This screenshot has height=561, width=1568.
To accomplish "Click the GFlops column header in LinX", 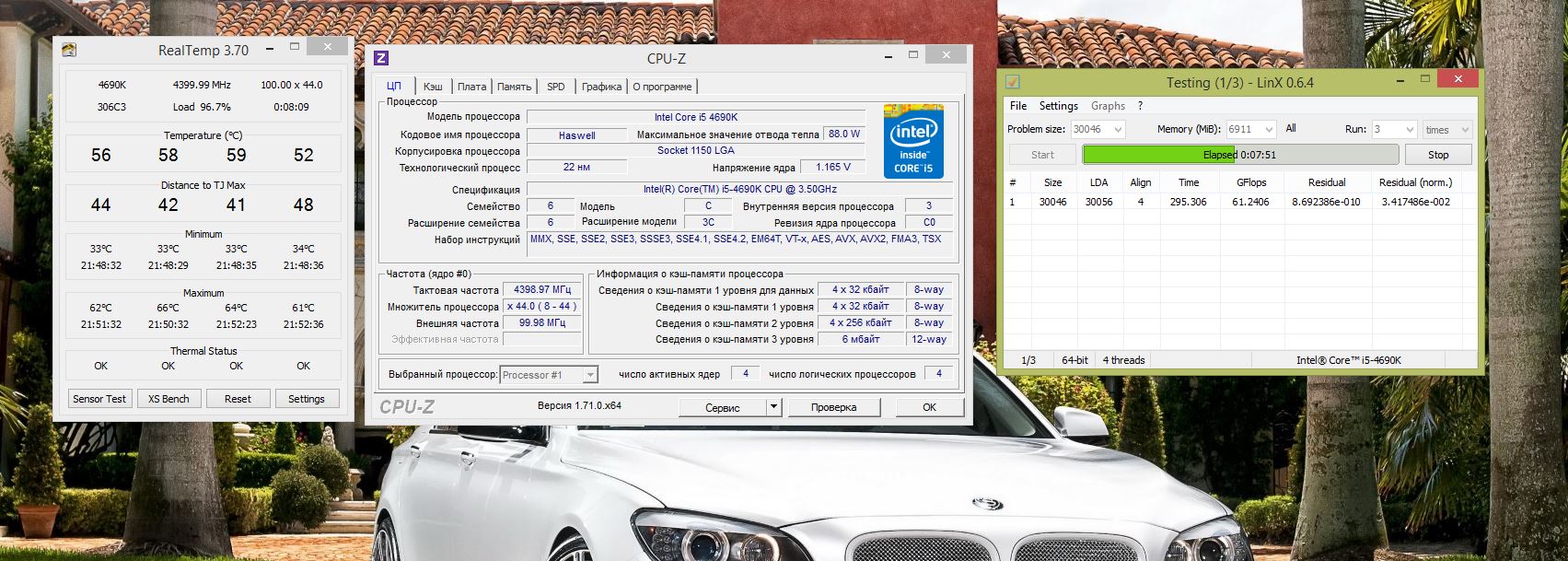I will coord(1250,182).
